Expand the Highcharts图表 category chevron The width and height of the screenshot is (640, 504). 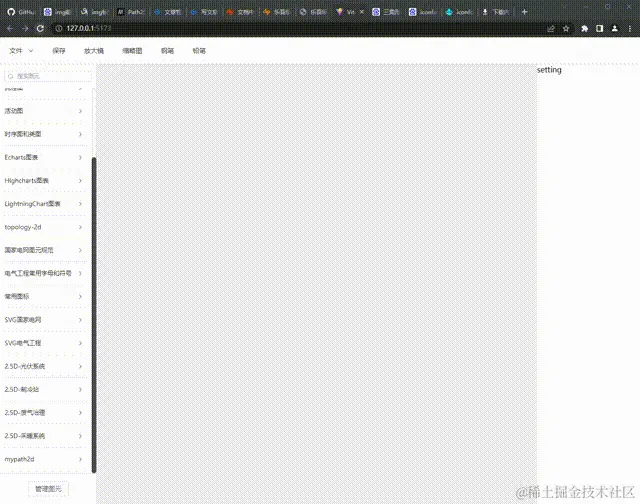coord(80,181)
